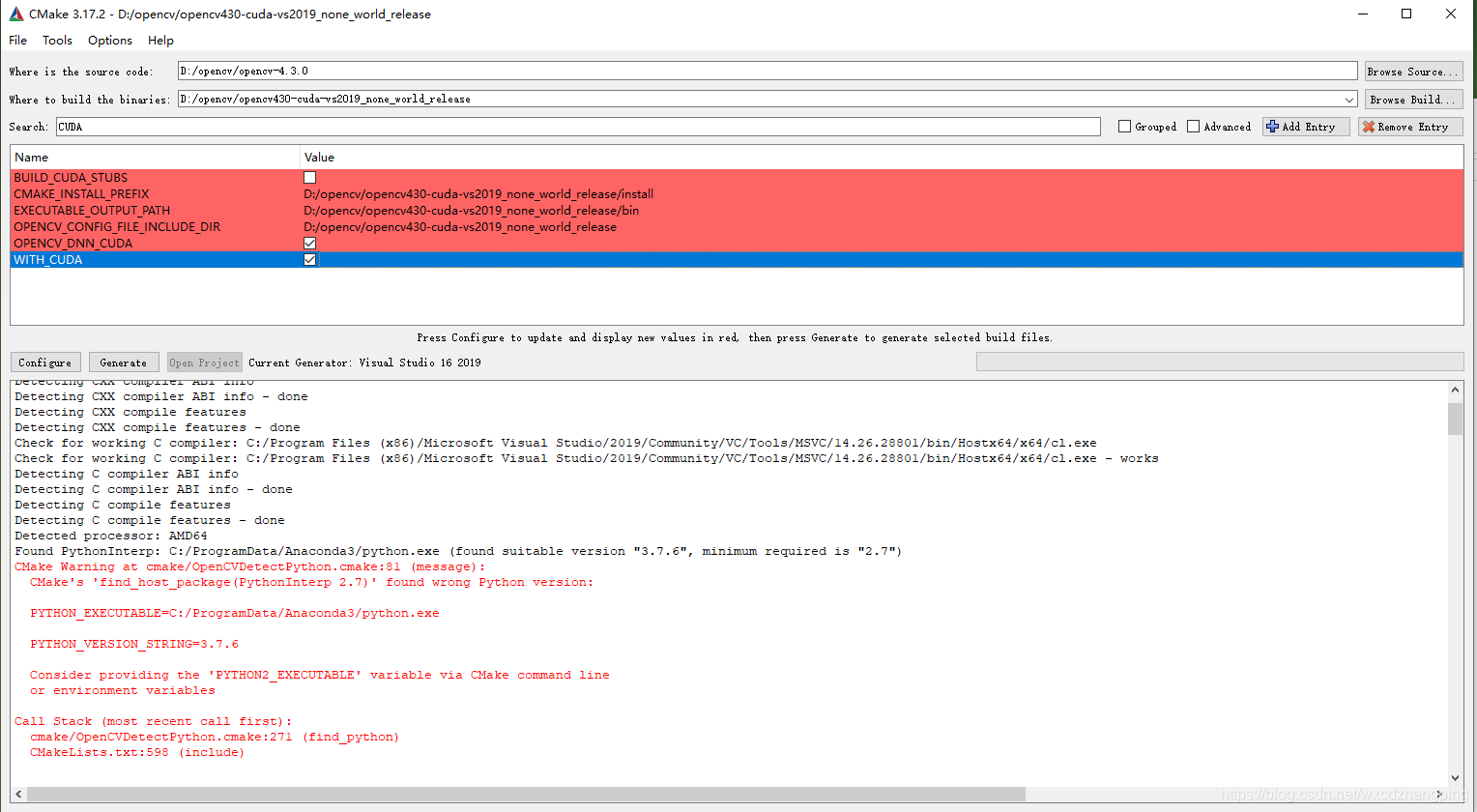Expand the build binaries path dropdown
This screenshot has height=812, width=1477.
coord(1349,100)
